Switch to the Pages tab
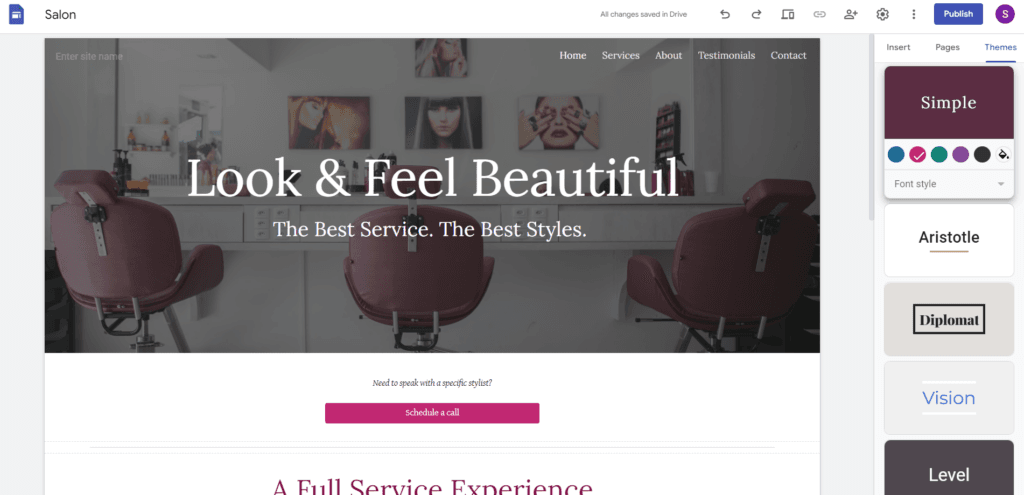 coord(947,47)
